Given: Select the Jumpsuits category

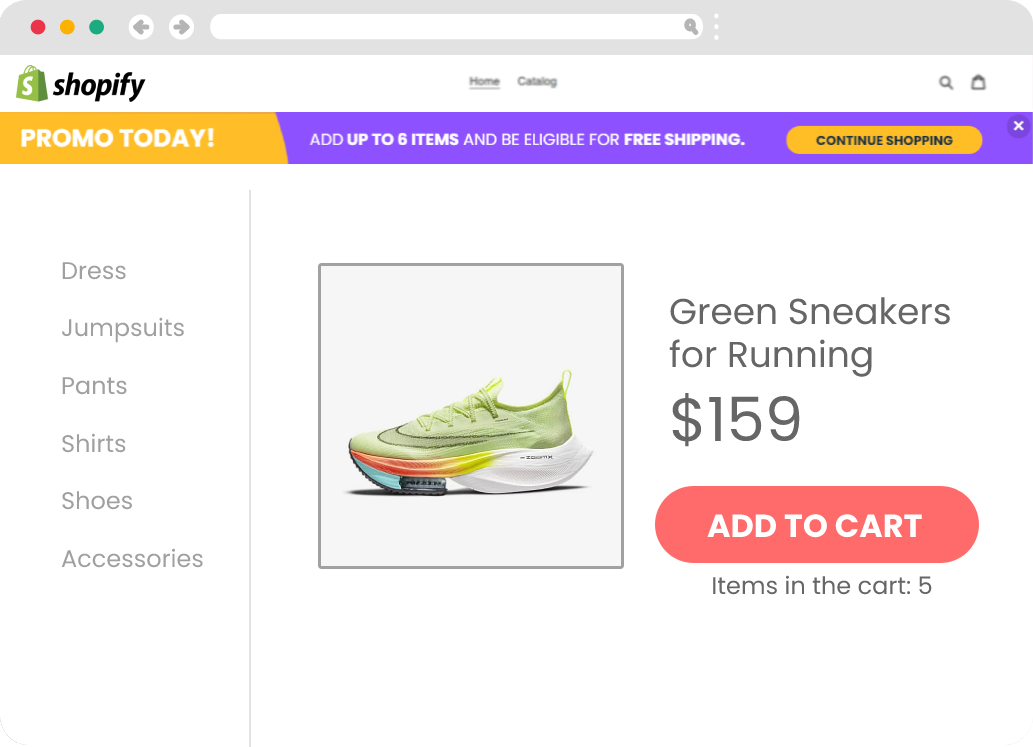Looking at the screenshot, I should [x=123, y=328].
